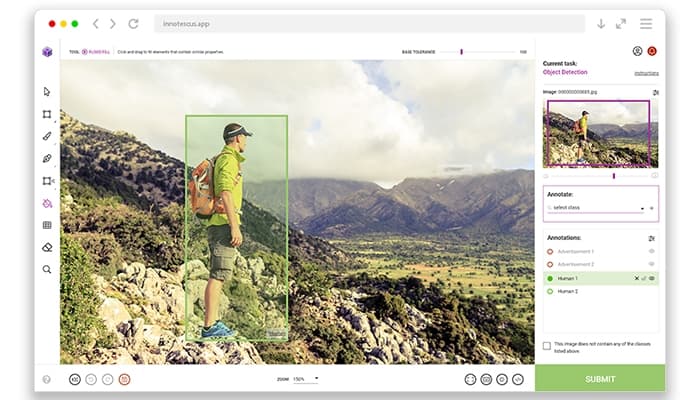Select the Advertisement 2 annotation
This screenshot has height=400, width=700.
pos(575,264)
